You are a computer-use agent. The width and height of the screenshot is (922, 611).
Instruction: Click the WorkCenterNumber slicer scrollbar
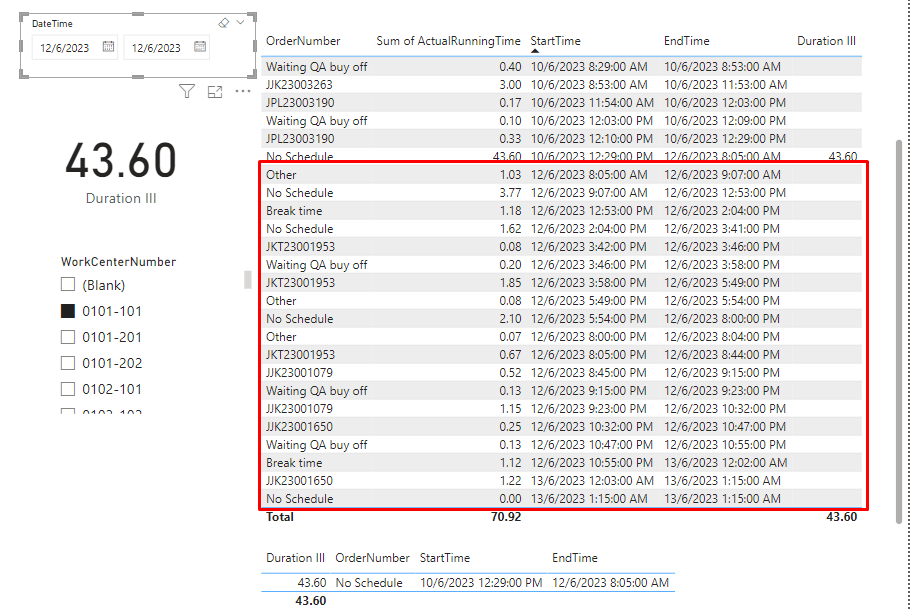248,280
